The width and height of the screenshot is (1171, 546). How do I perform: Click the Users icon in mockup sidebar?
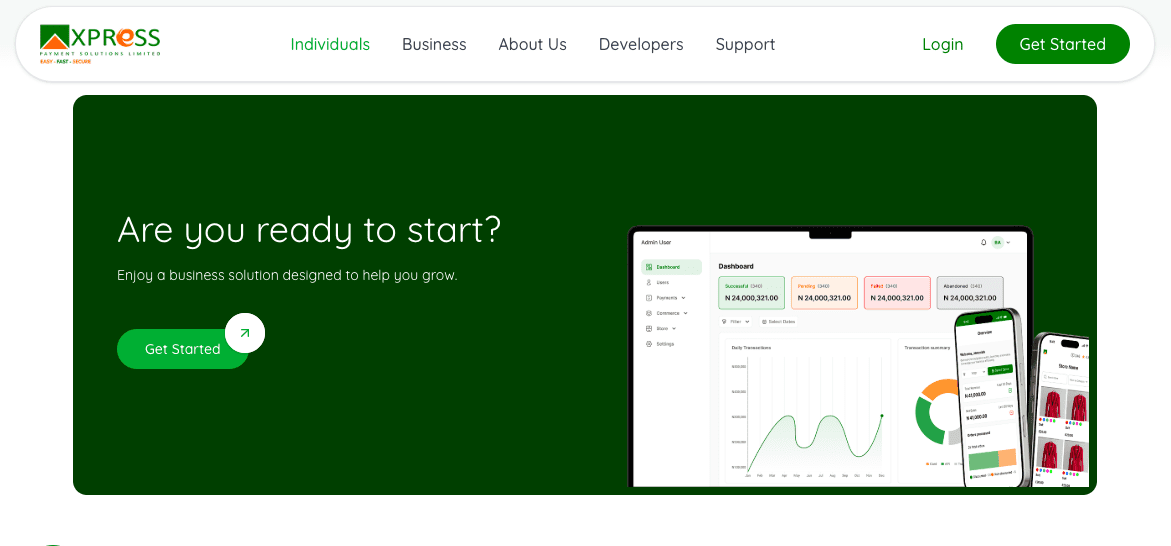[649, 283]
